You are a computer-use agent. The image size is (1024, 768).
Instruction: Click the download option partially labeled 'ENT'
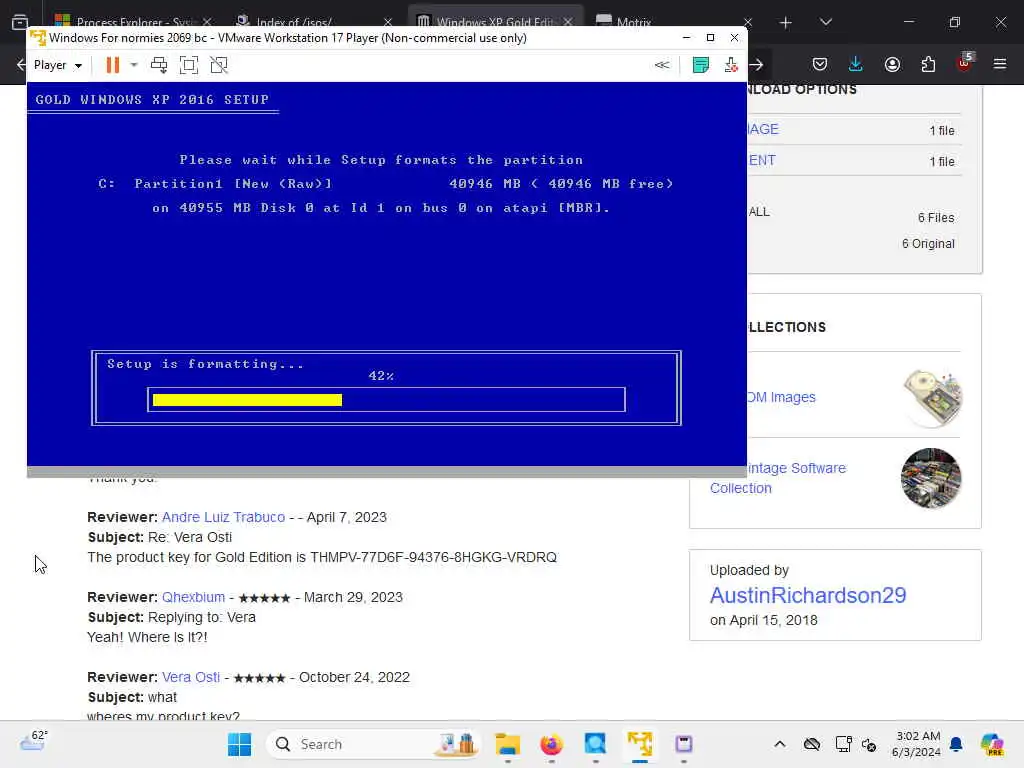tap(762, 160)
